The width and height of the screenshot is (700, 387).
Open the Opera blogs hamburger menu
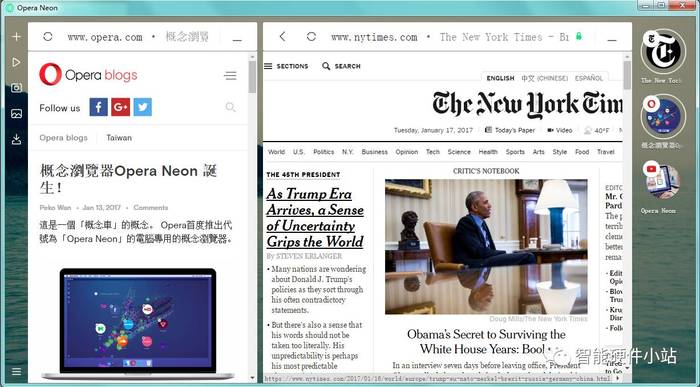coord(230,75)
